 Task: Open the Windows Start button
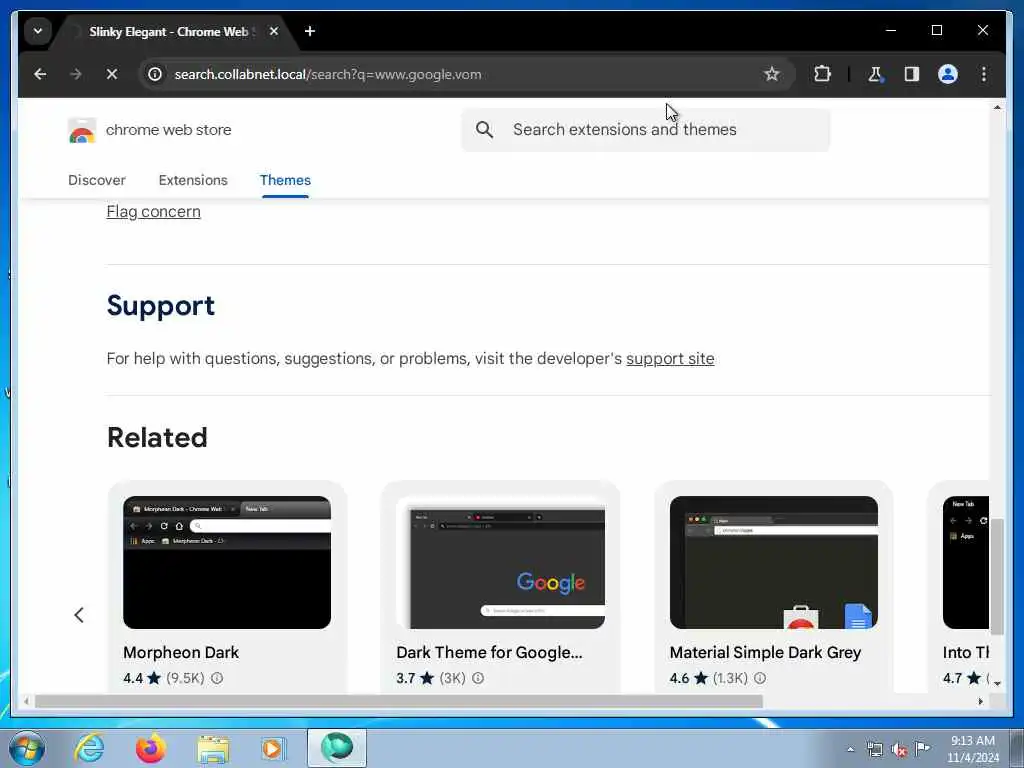point(27,748)
